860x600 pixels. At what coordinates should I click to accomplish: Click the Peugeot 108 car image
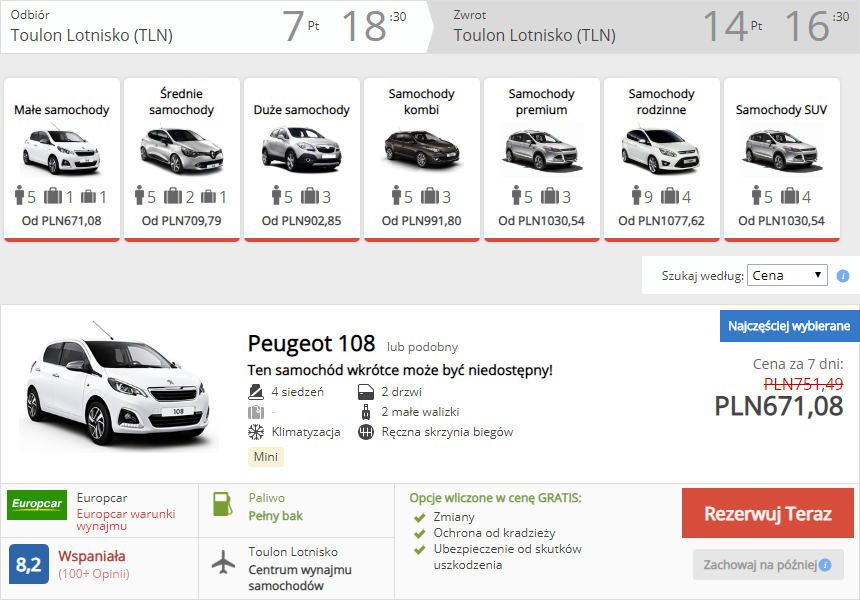coord(118,388)
